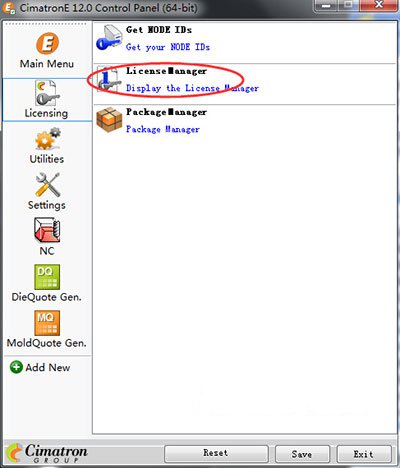Click the Exit button
Viewport: 400px width, 468px height.
(x=364, y=454)
